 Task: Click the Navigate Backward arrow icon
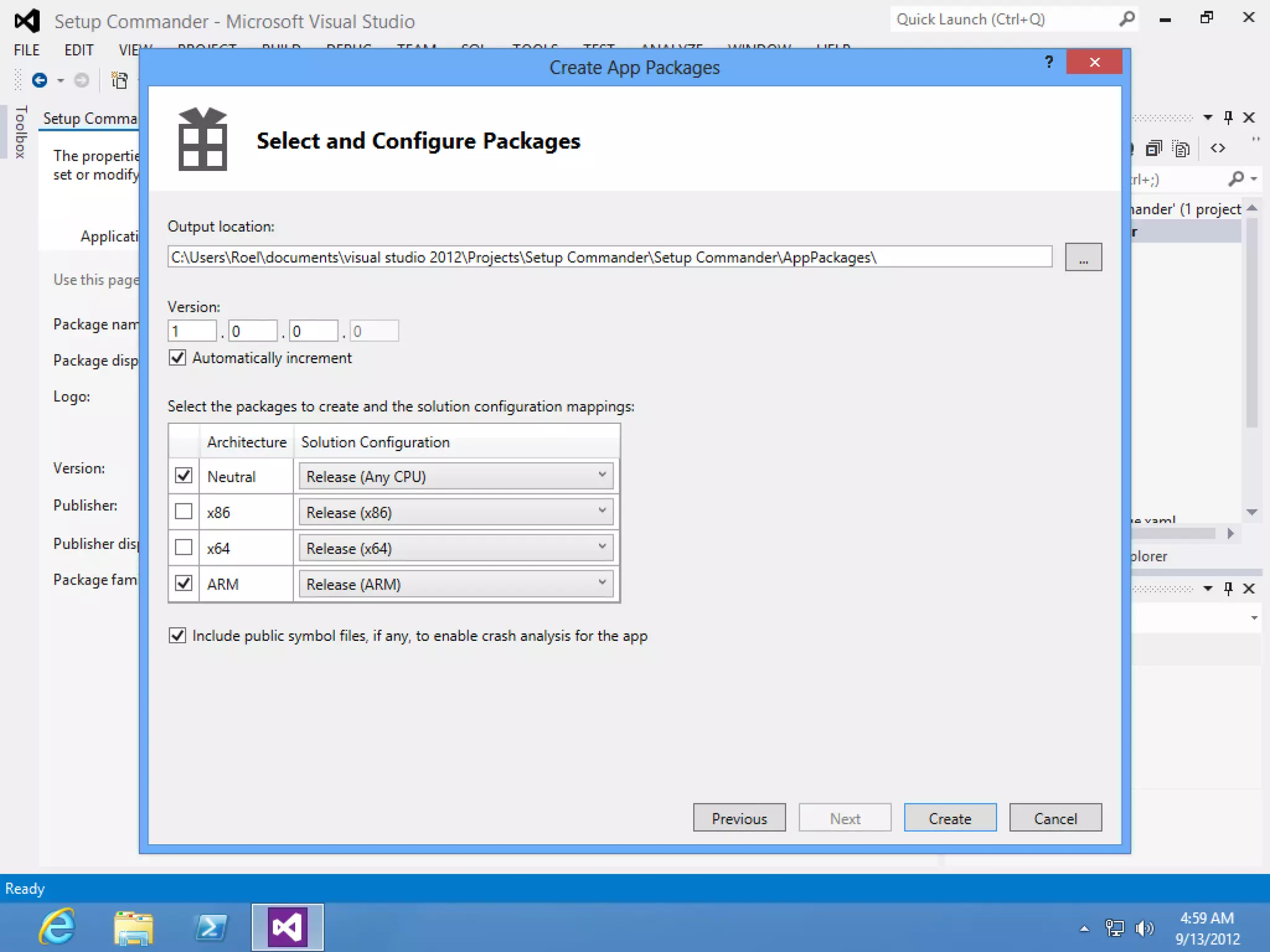pyautogui.click(x=40, y=81)
